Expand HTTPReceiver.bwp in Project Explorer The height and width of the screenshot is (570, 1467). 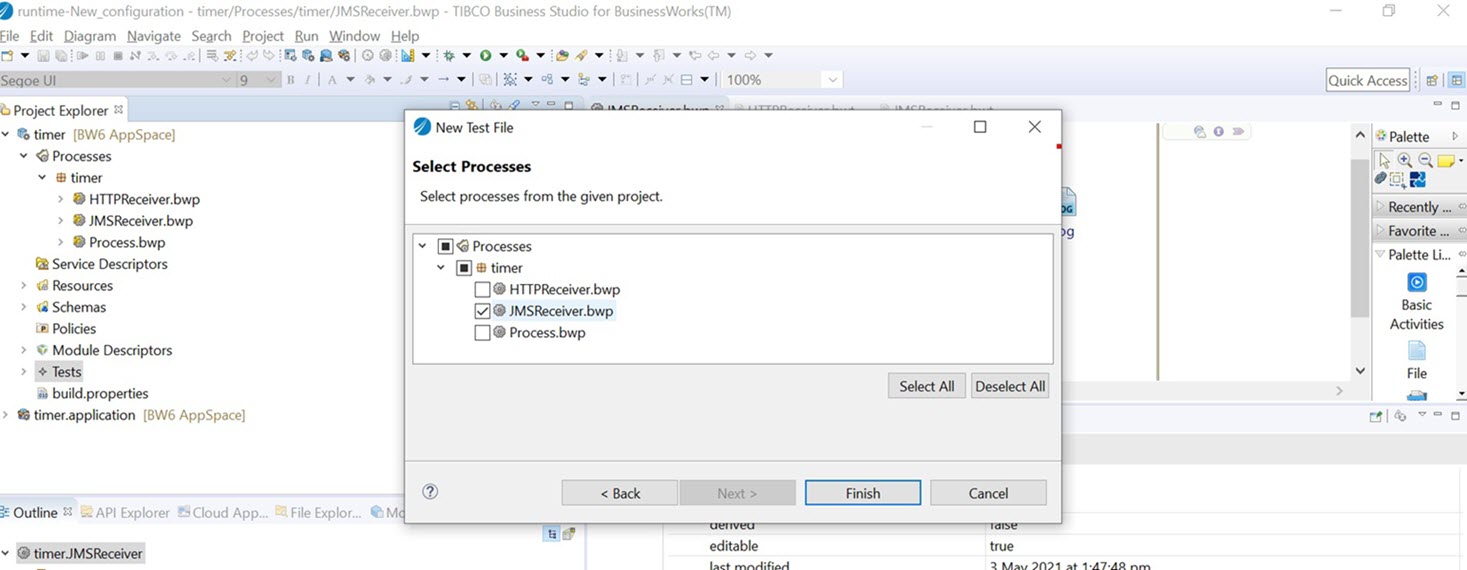[x=60, y=199]
